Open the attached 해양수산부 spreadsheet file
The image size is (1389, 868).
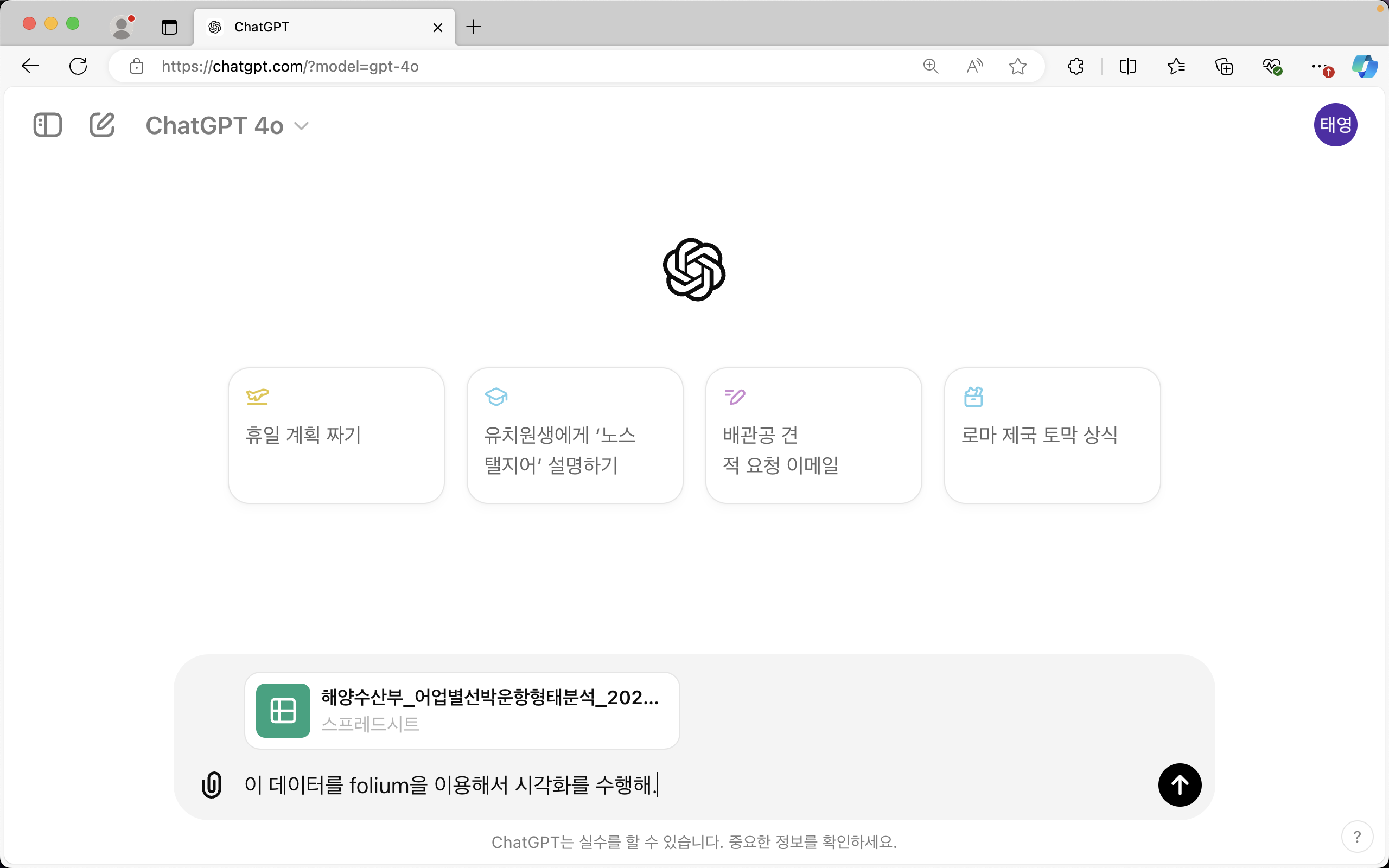point(462,711)
